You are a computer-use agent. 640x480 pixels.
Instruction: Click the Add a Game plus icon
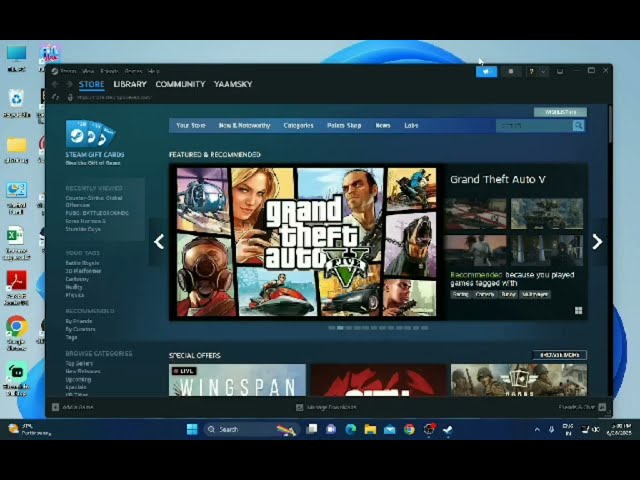56,407
